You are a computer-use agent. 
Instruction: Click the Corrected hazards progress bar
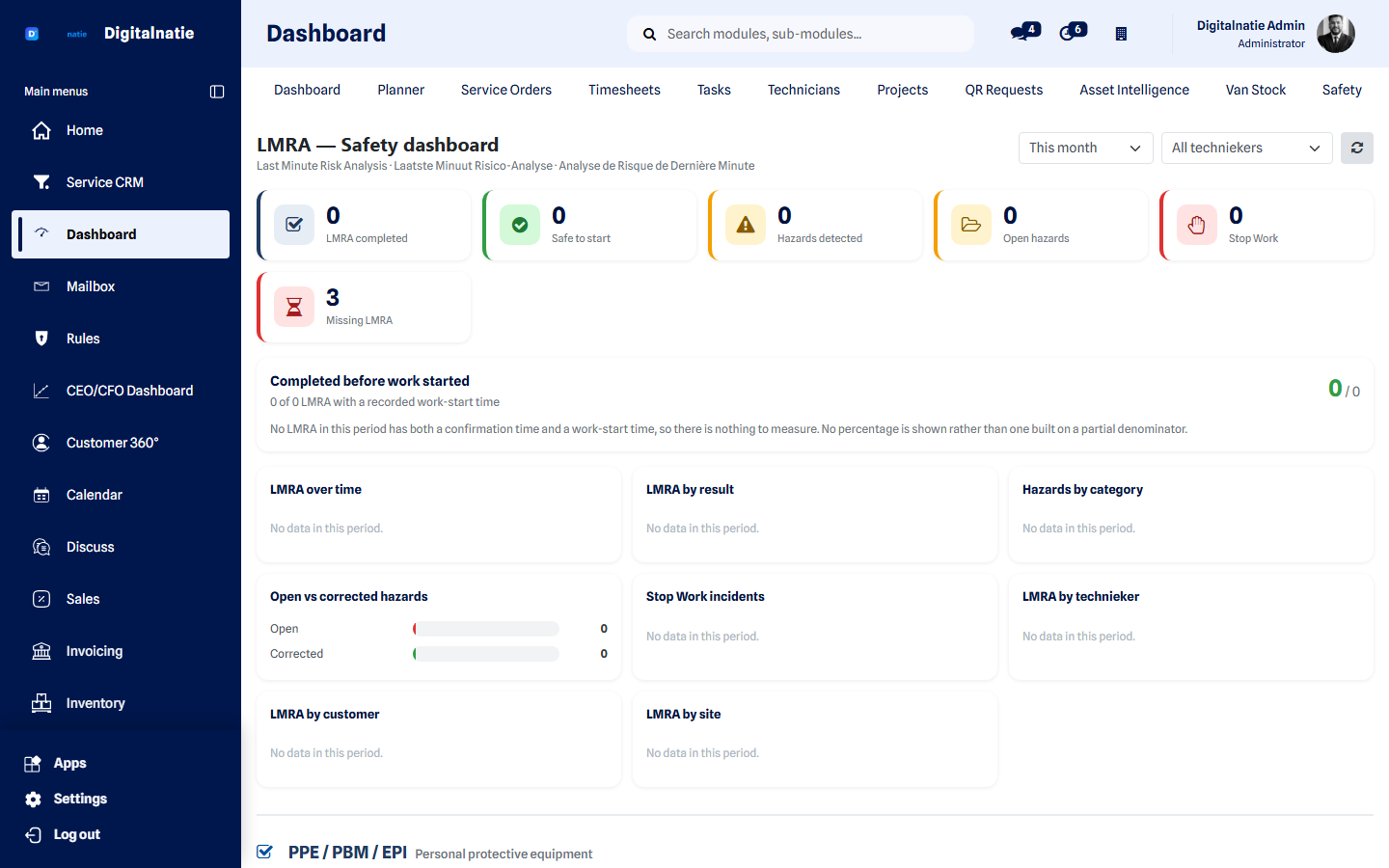tap(486, 654)
